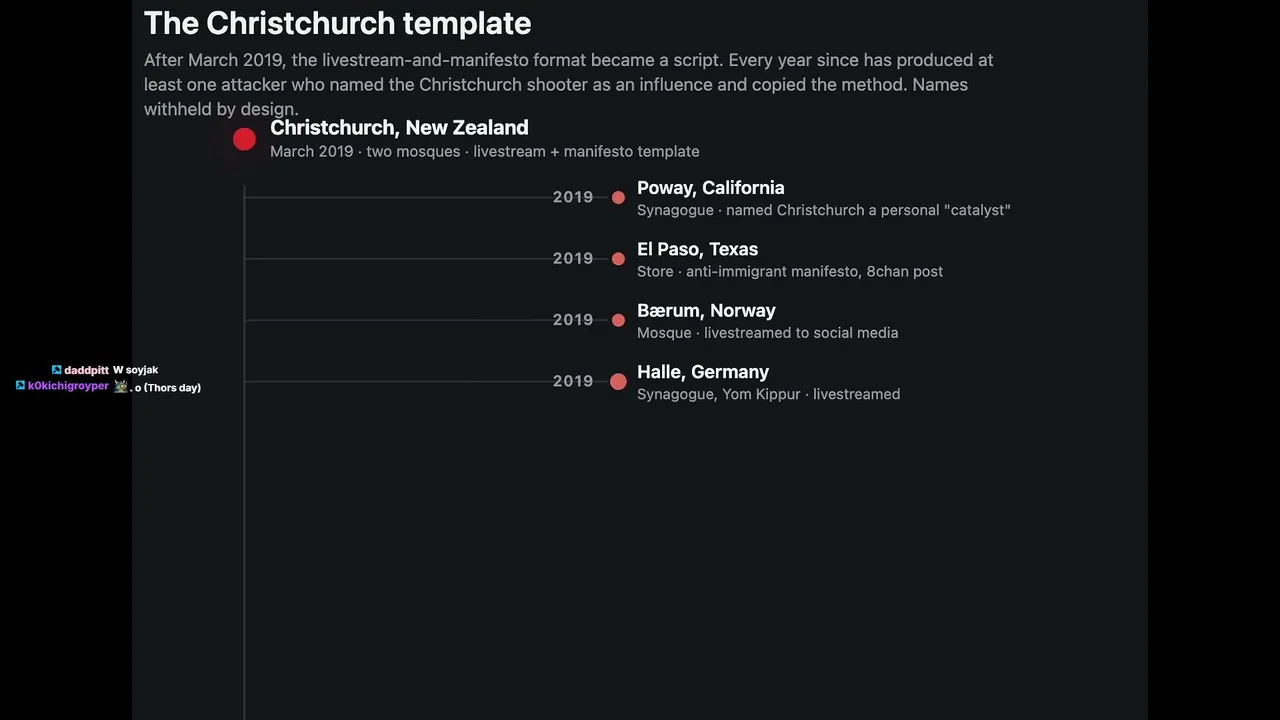Click the 2019 year label beside Poway

[573, 197]
